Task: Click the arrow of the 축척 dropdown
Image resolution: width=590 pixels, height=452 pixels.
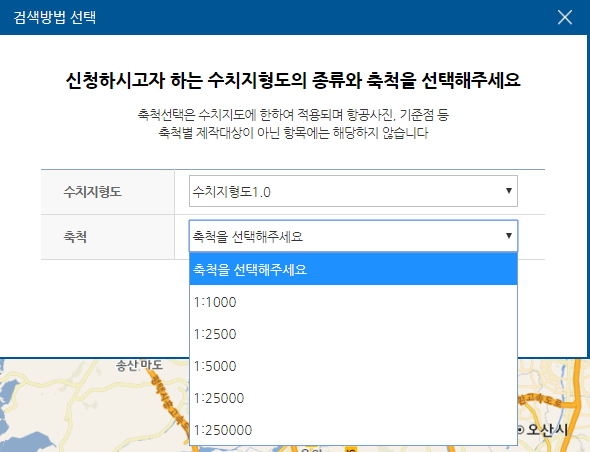Action: [508, 236]
